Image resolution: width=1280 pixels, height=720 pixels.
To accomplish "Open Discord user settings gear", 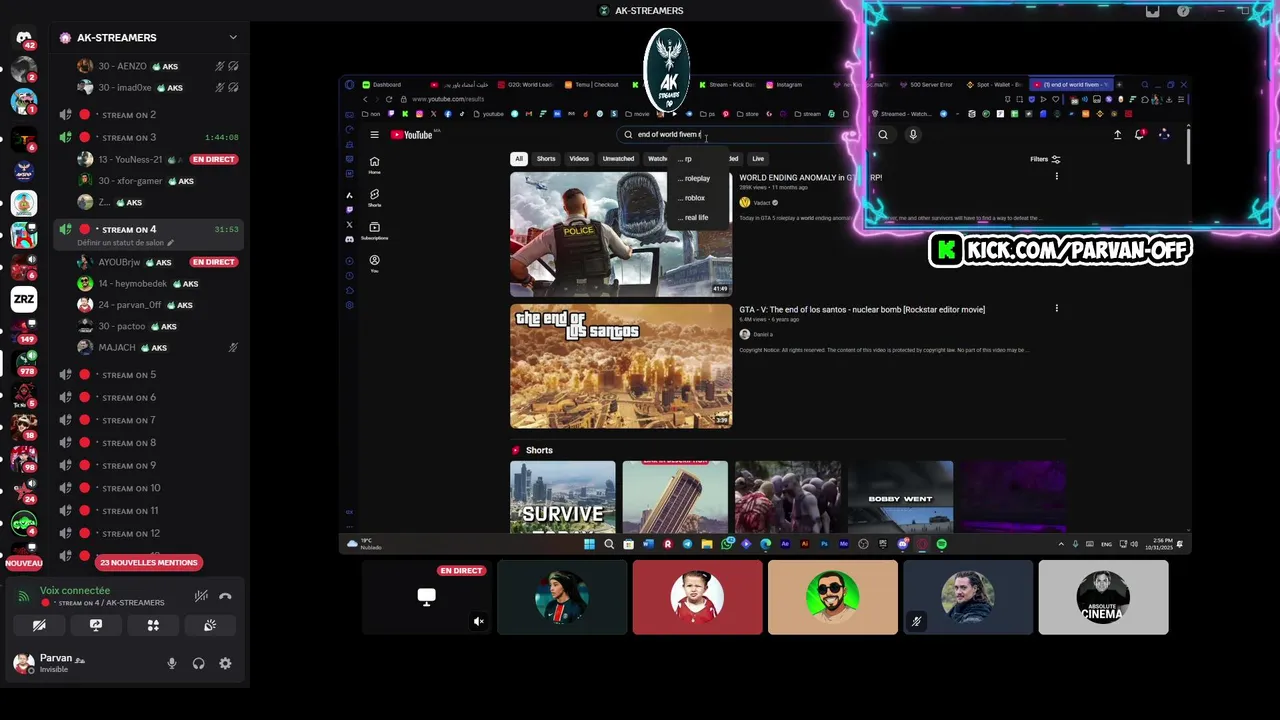I will click(225, 663).
